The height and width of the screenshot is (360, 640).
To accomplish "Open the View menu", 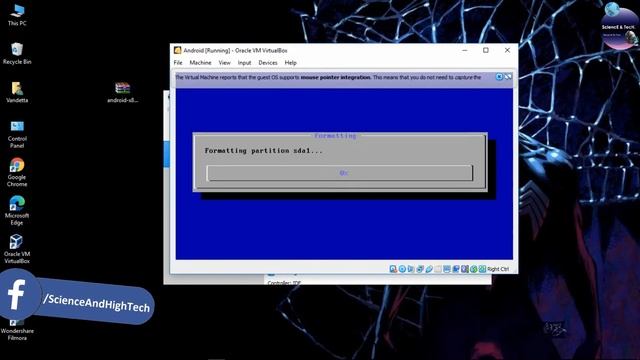I will point(224,63).
